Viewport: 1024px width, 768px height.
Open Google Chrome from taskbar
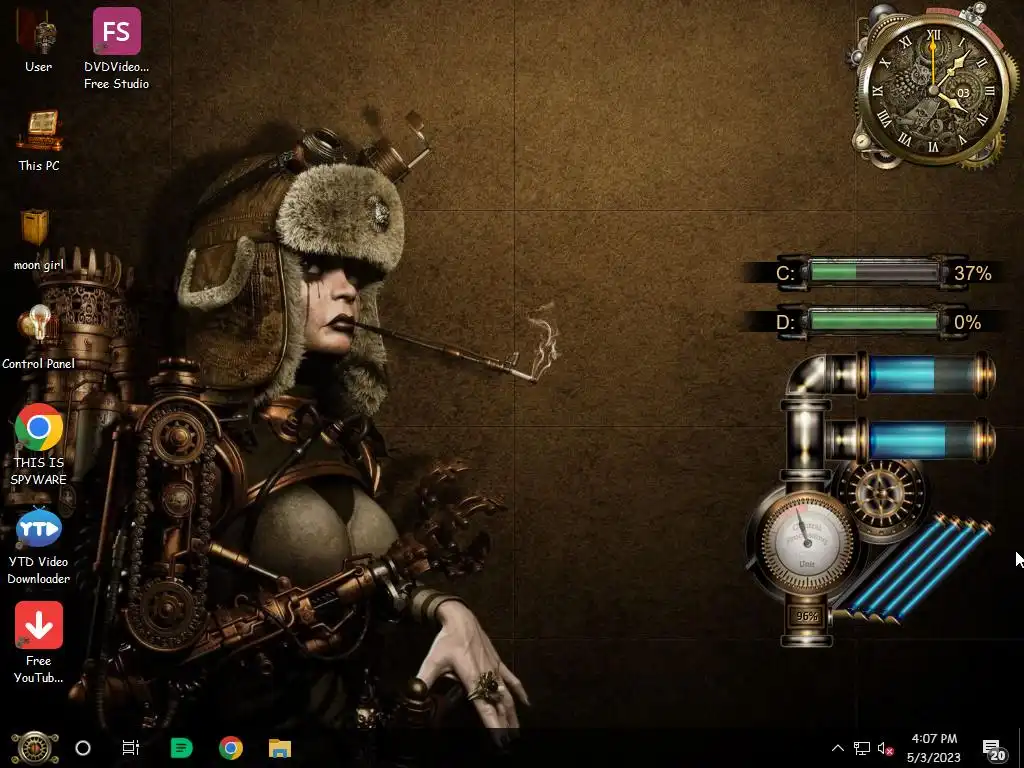pos(231,748)
